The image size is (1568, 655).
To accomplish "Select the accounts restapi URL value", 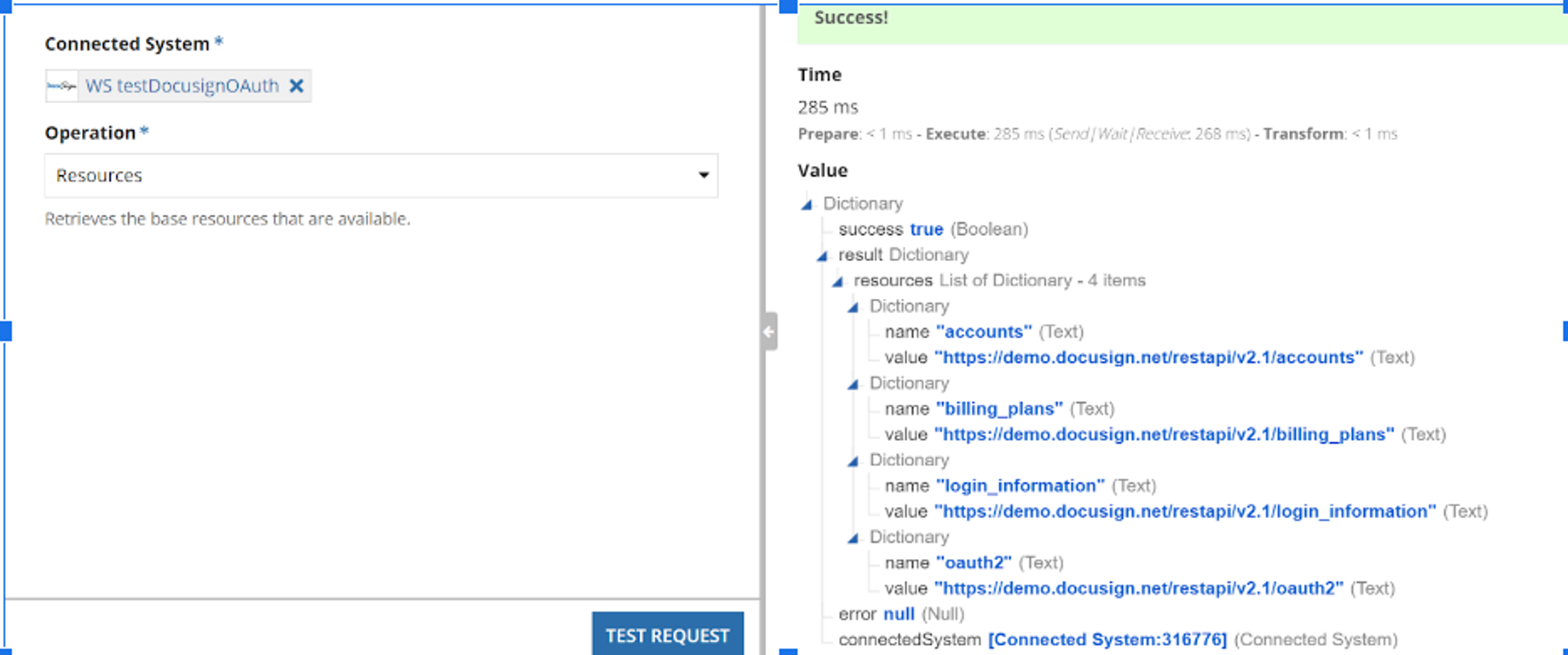I will pos(1149,357).
